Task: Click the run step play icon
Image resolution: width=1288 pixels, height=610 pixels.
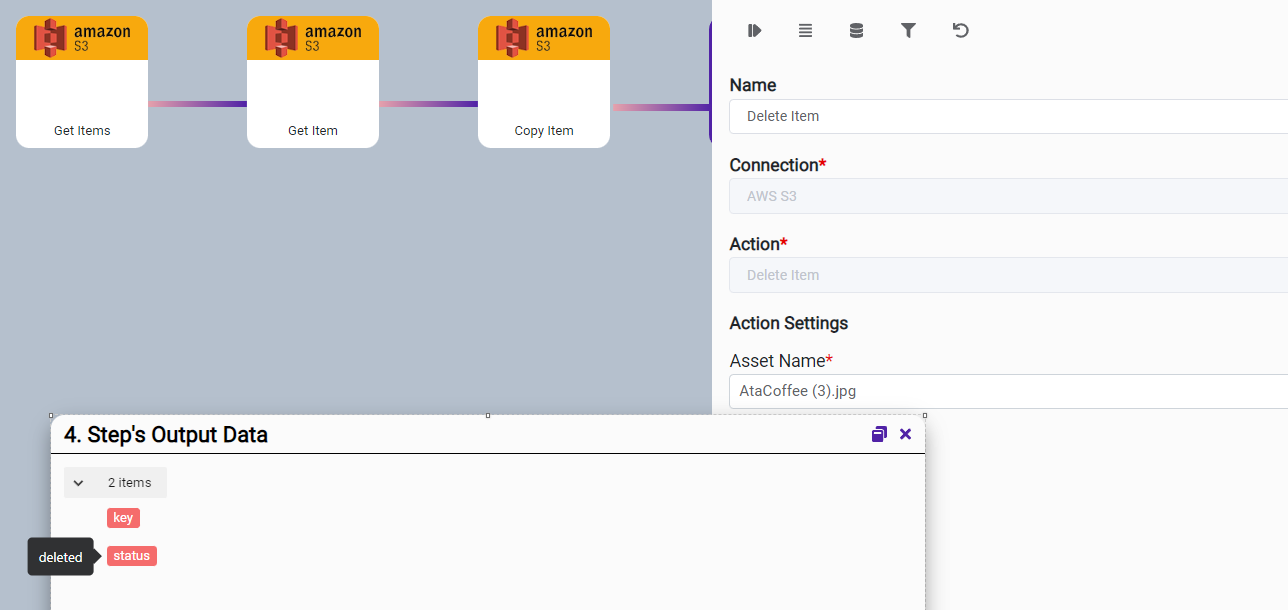Action: (754, 31)
